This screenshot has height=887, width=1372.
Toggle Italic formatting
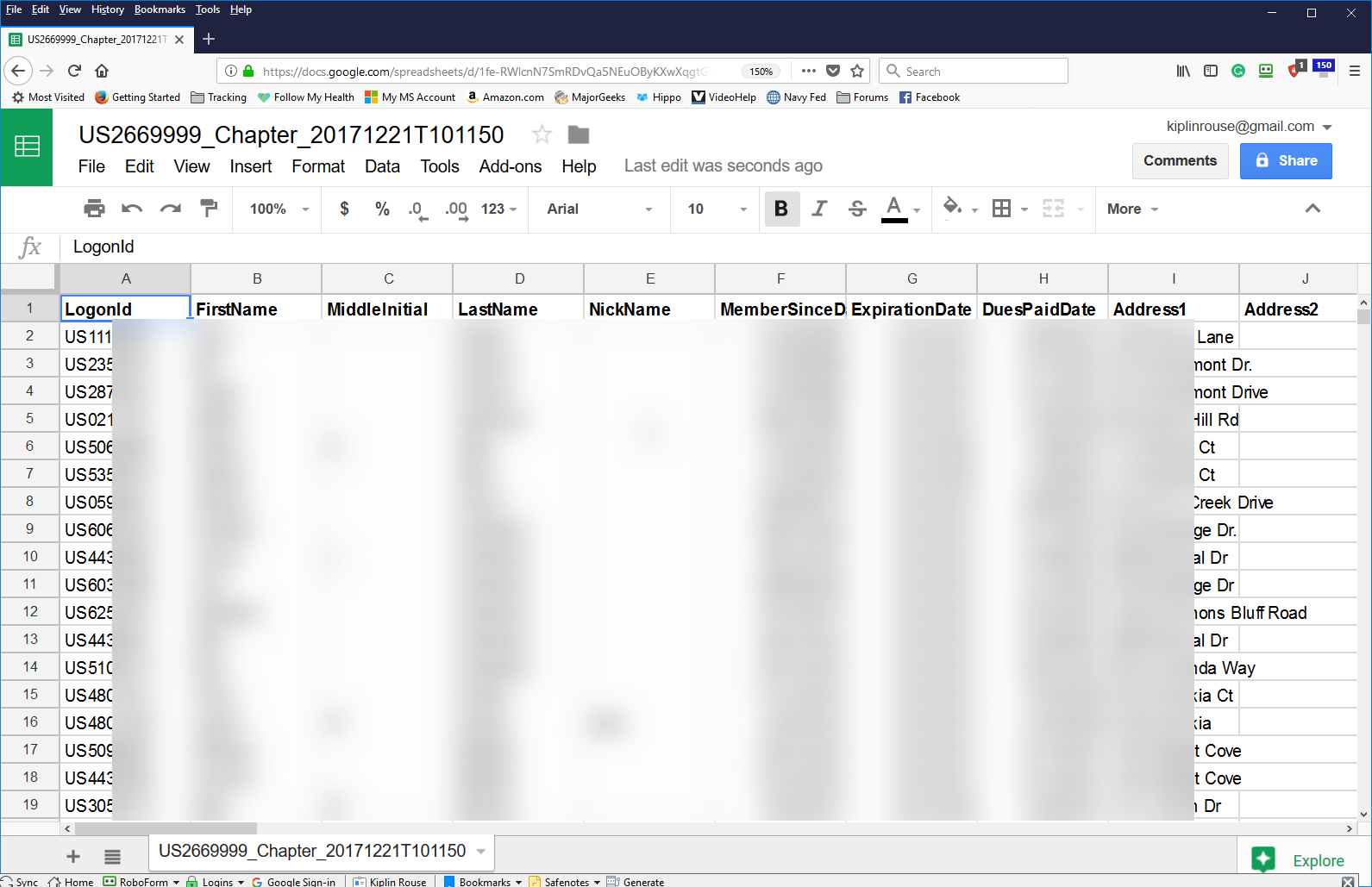[x=819, y=209]
